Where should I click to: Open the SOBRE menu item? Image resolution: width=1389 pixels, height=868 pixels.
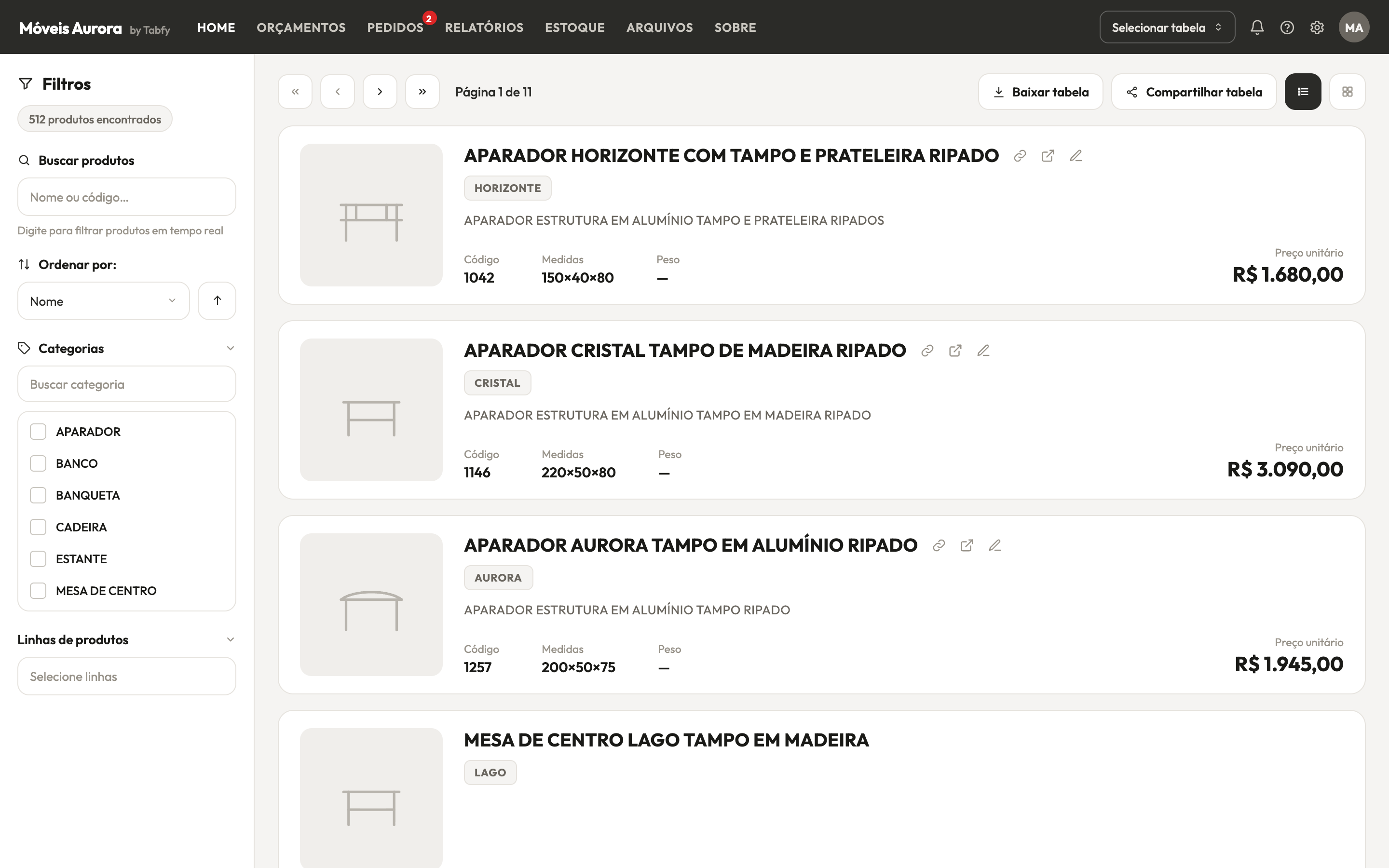[735, 27]
